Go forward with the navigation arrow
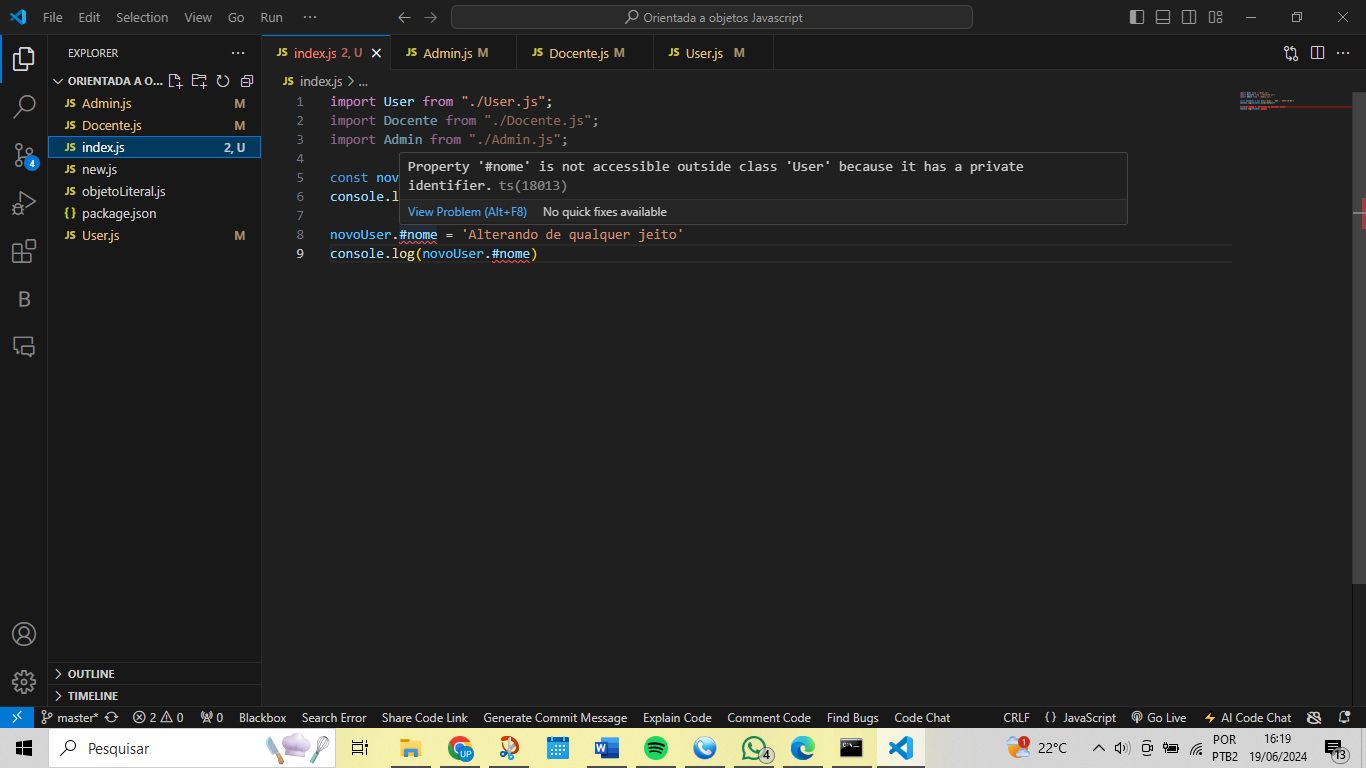This screenshot has height=768, width=1366. pyautogui.click(x=431, y=17)
